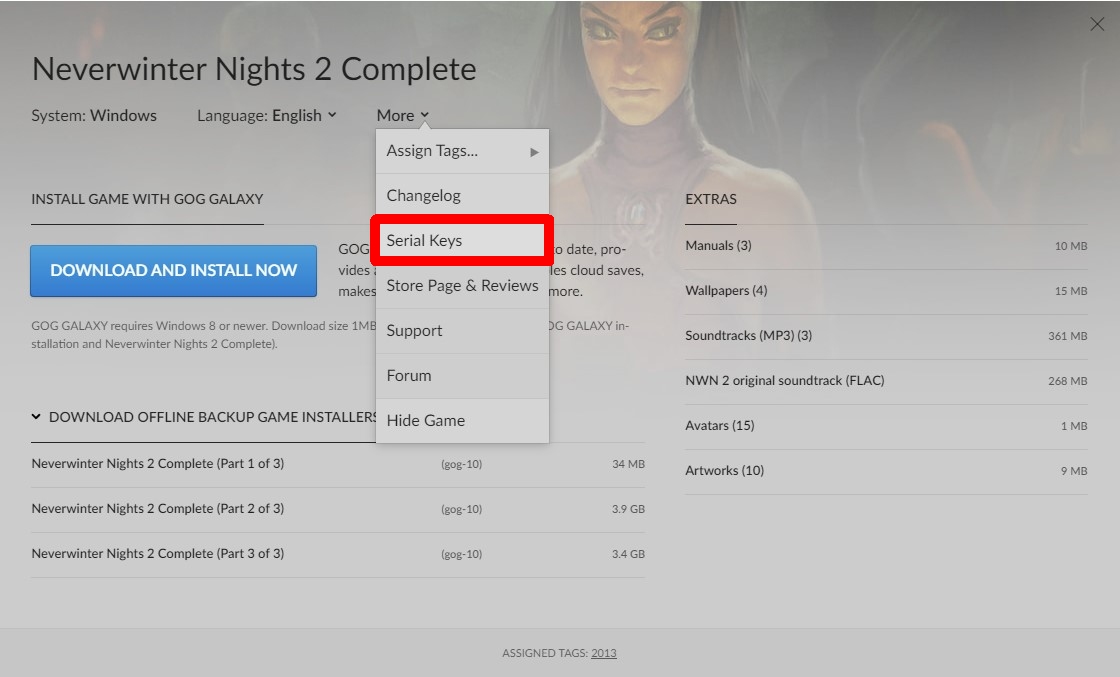Collapse the More dropdown menu
The height and width of the screenshot is (677, 1120).
403,116
